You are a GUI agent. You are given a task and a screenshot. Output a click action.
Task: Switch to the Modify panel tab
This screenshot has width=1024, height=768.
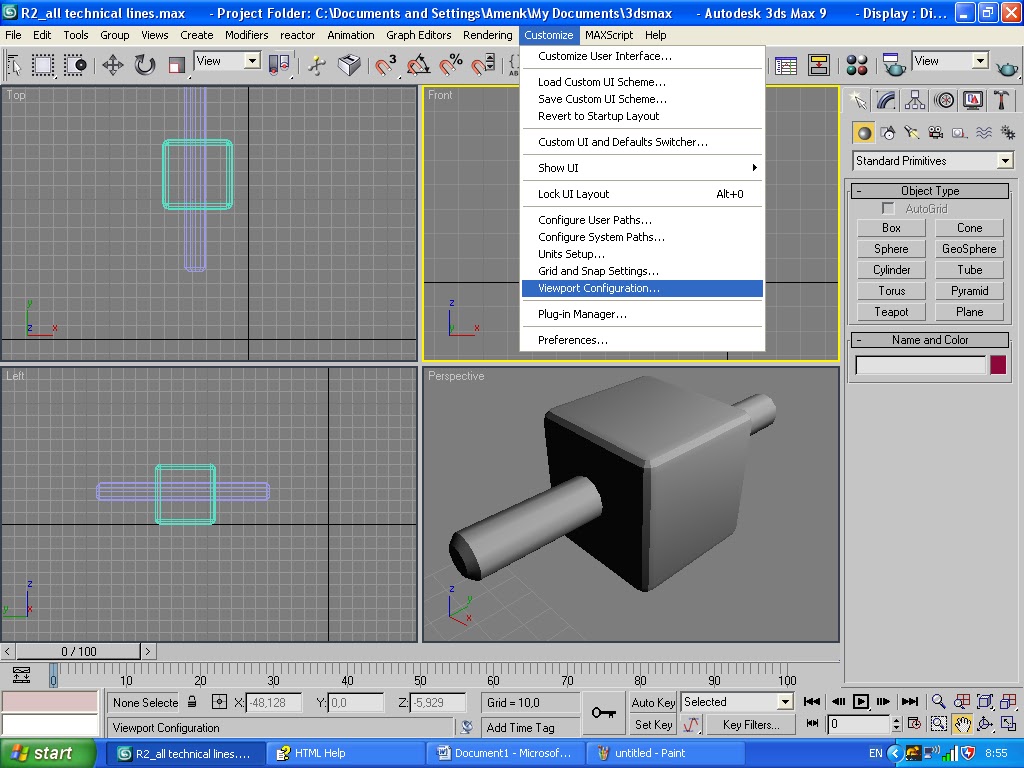886,101
